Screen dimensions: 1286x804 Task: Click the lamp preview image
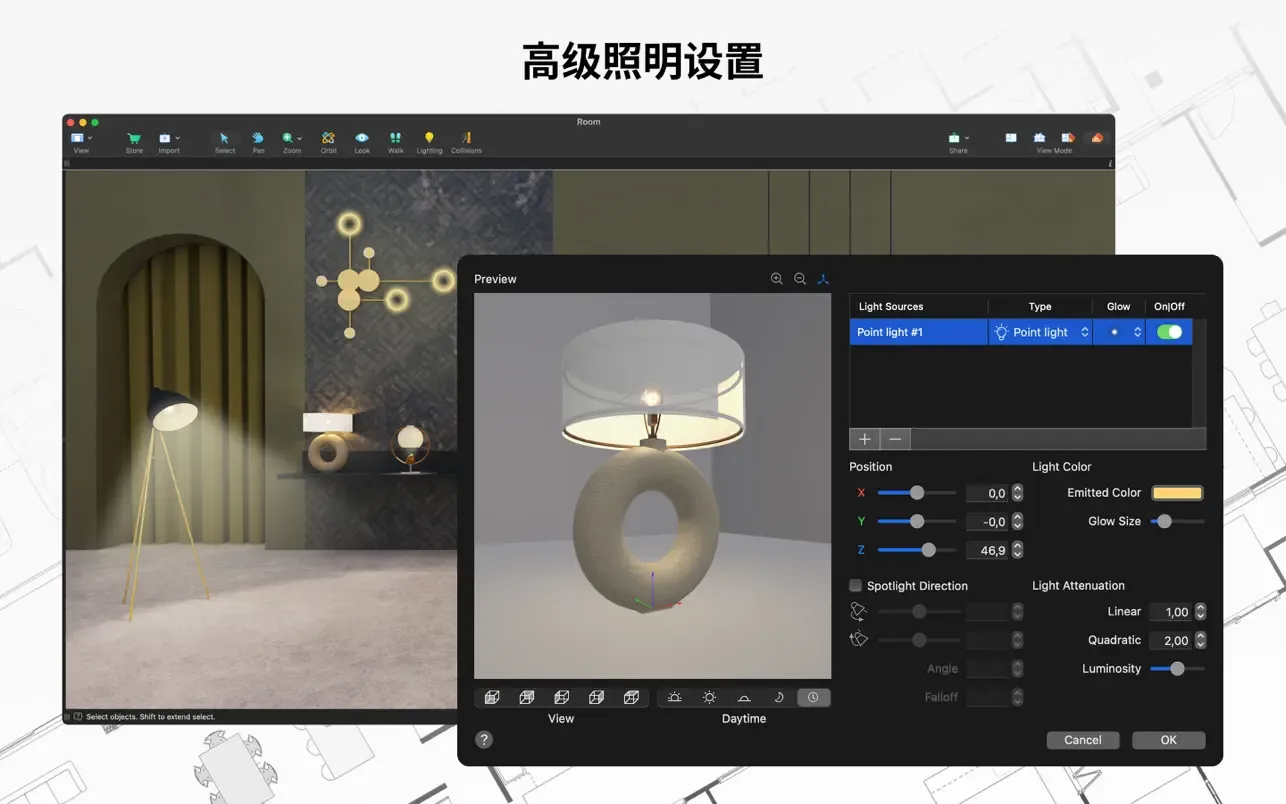pos(652,486)
